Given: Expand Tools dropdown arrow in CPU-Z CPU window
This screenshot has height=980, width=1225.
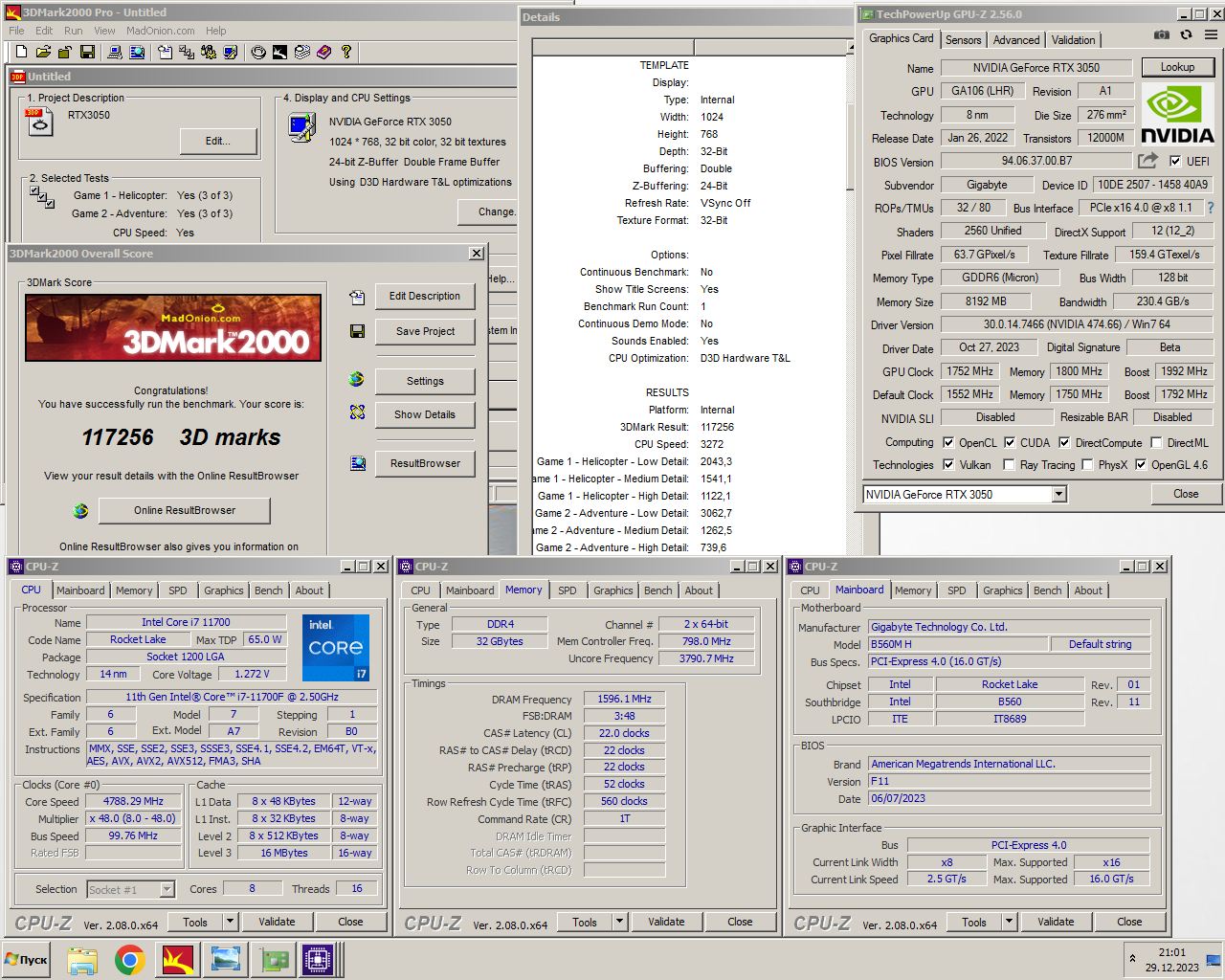Looking at the screenshot, I should tap(230, 922).
